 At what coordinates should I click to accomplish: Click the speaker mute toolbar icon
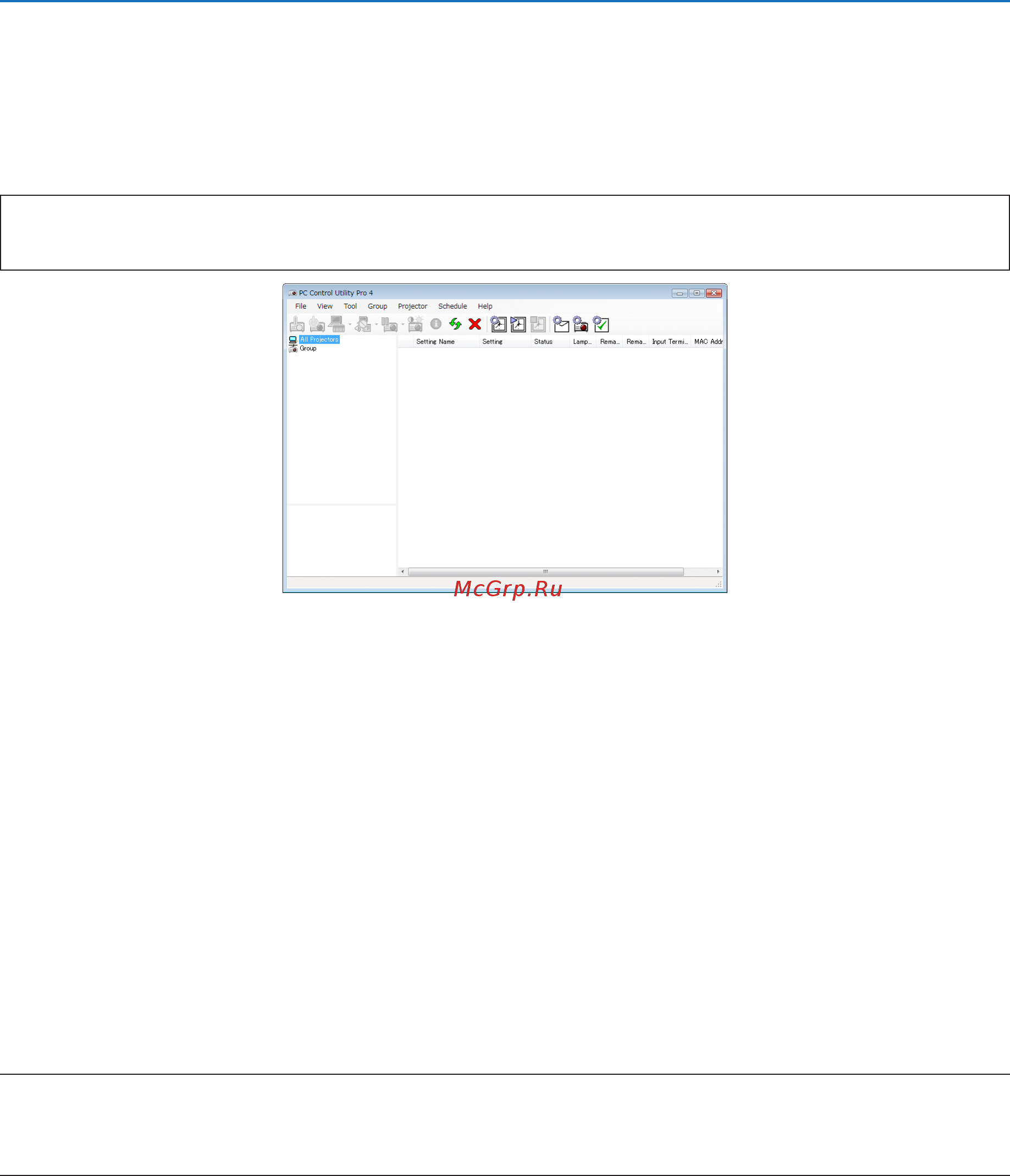pos(363,324)
